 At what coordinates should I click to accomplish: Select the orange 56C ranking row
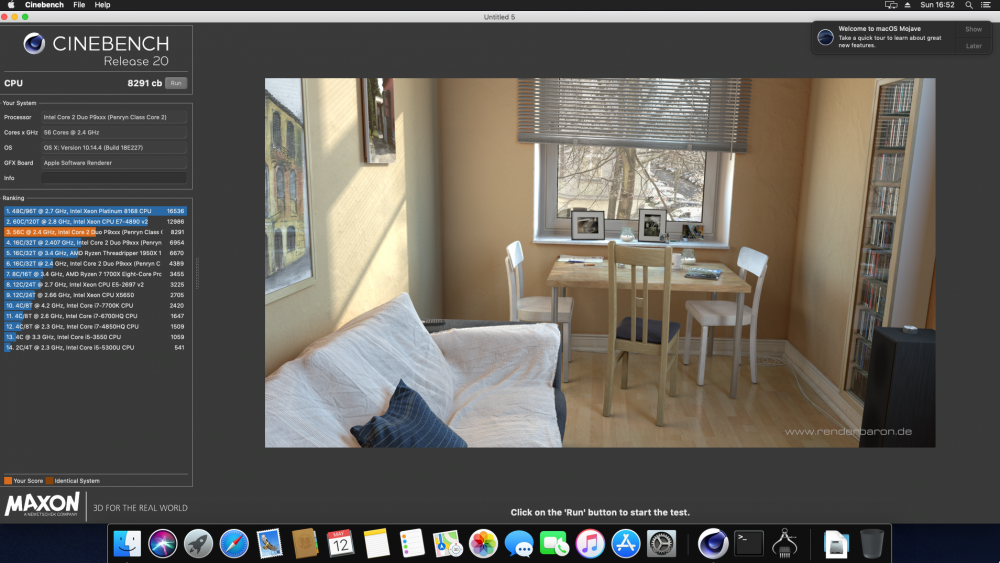click(x=95, y=232)
